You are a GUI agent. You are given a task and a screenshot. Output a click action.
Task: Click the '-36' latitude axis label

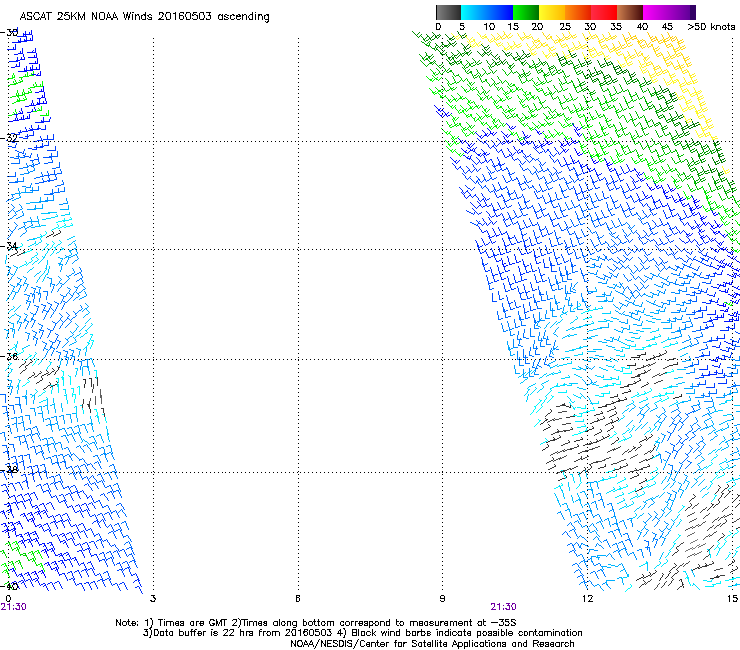pyautogui.click(x=9, y=356)
